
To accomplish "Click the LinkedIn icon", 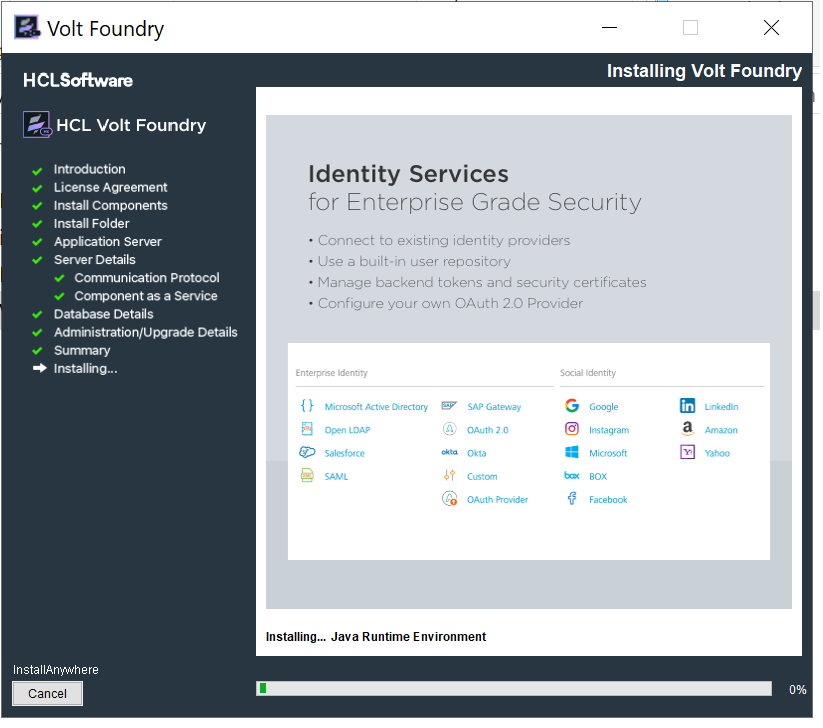I will (x=687, y=406).
